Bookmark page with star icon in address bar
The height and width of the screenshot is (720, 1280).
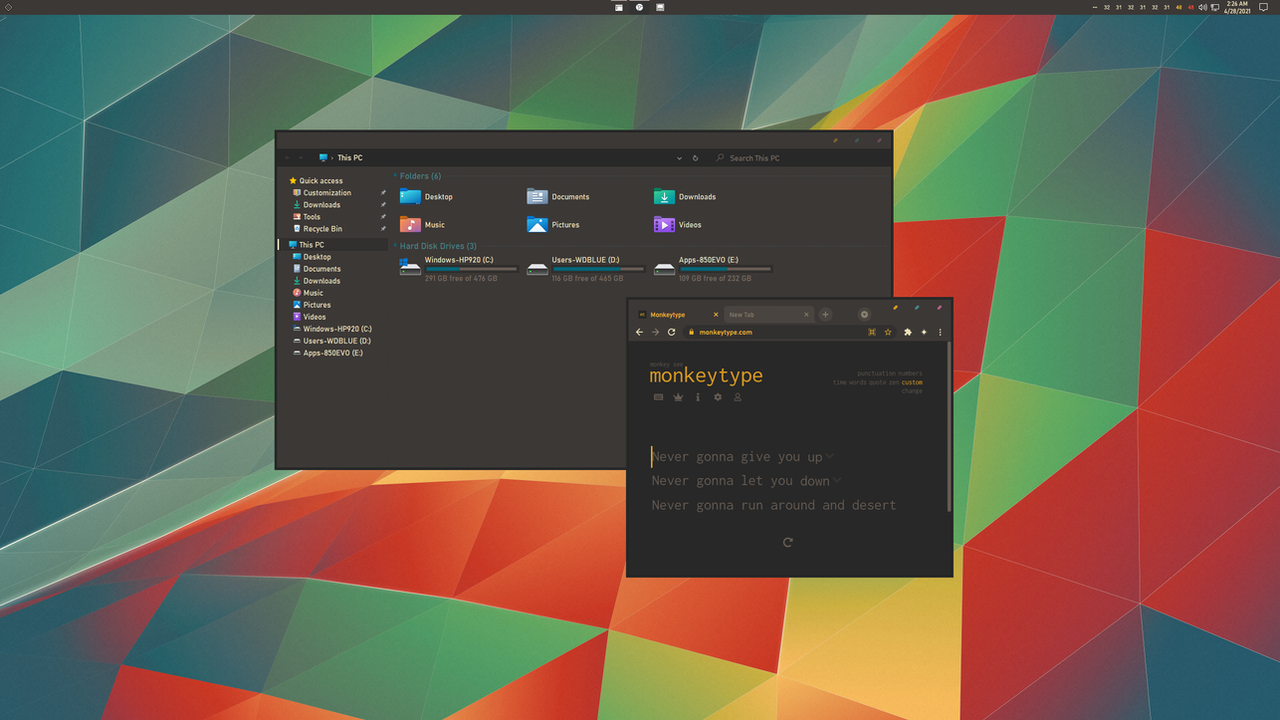click(x=888, y=332)
